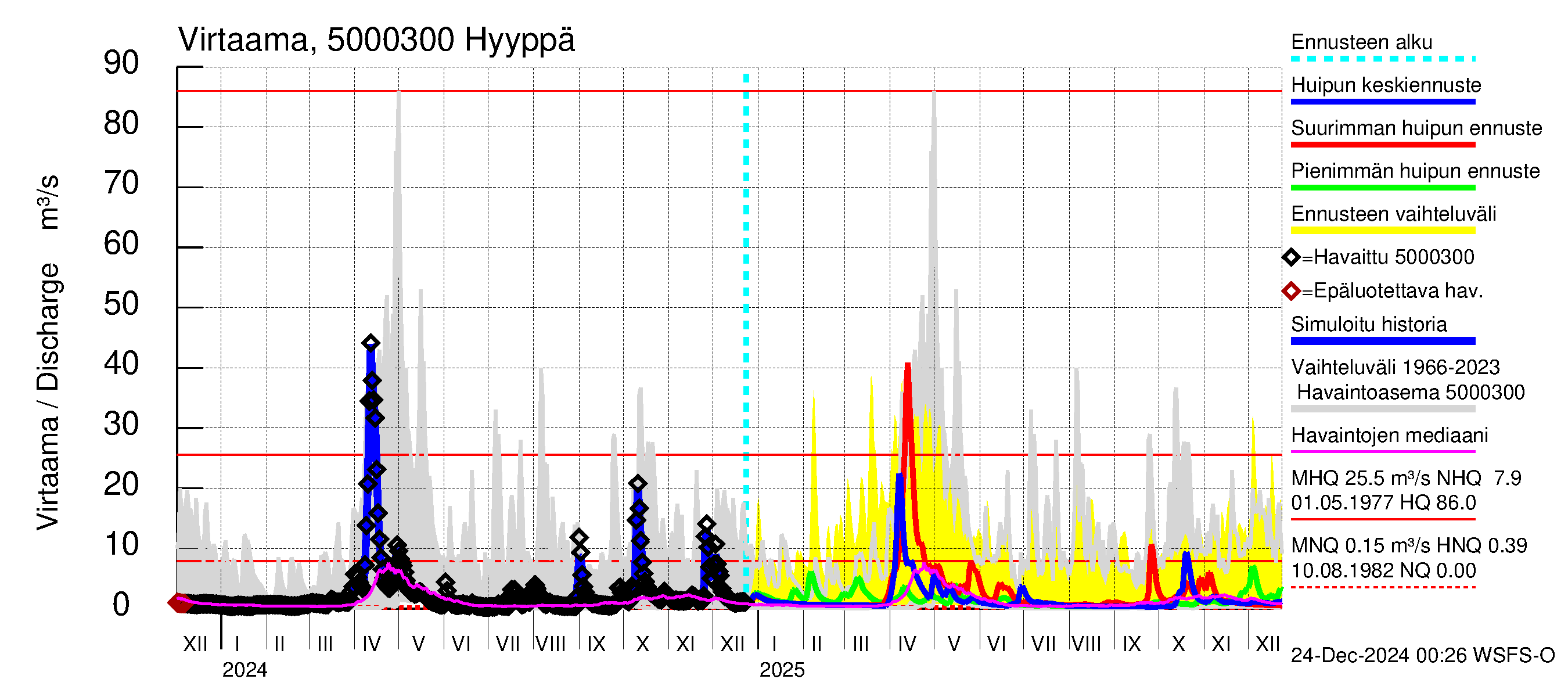Image resolution: width=1568 pixels, height=697 pixels.
Task: Click the black diamond icon beside Havaittu 5000300
Action: coord(1290,257)
